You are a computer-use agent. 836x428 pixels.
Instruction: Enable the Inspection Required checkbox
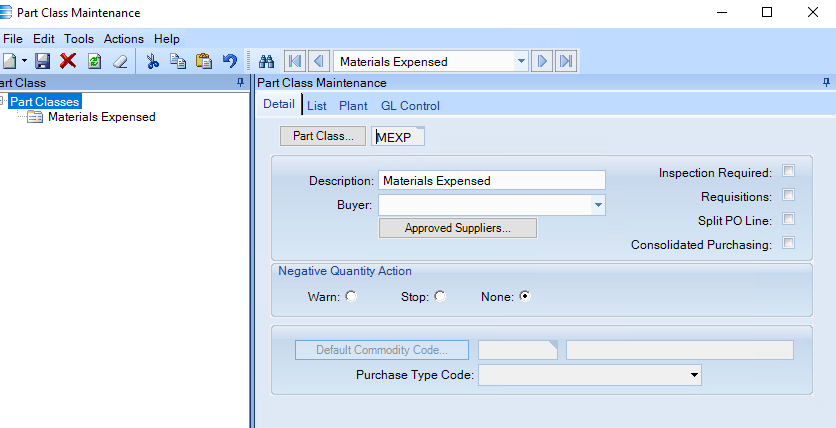(788, 171)
